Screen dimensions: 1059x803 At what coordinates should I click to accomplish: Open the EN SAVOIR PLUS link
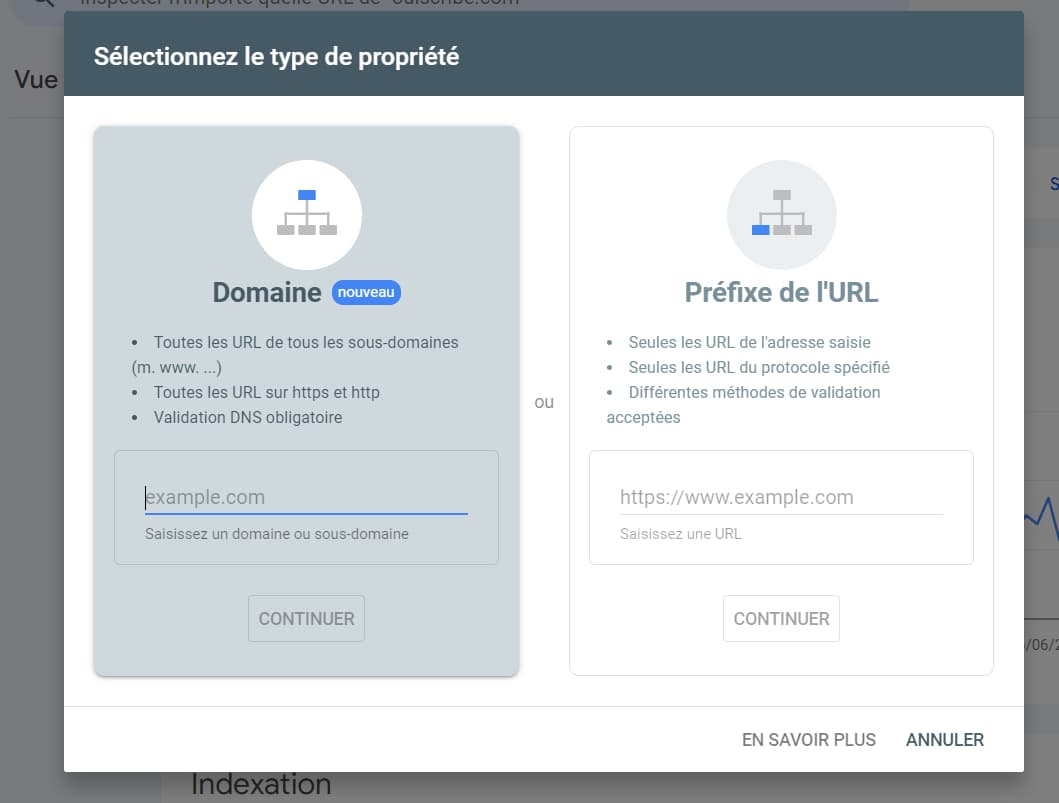click(x=808, y=740)
